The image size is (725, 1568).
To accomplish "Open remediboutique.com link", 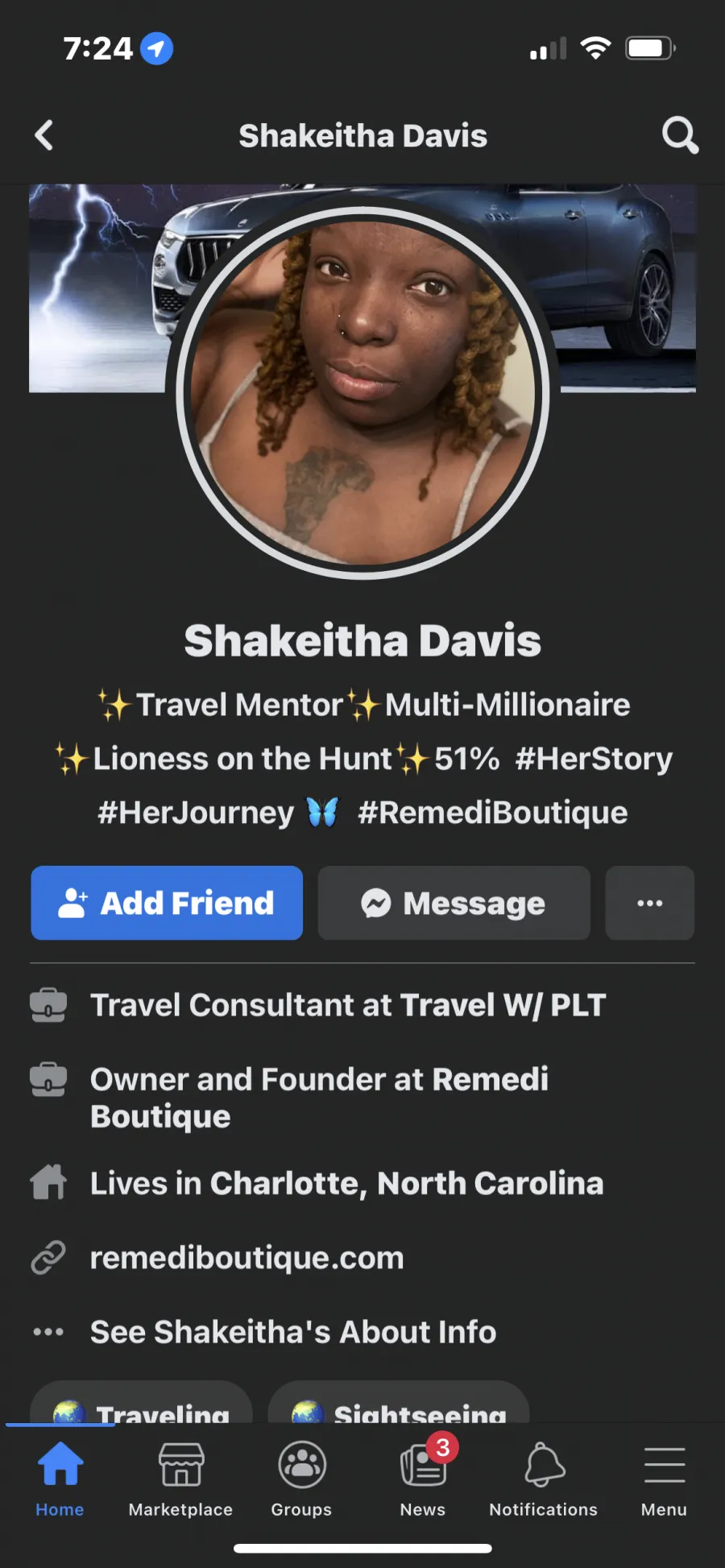I will coord(246,1258).
